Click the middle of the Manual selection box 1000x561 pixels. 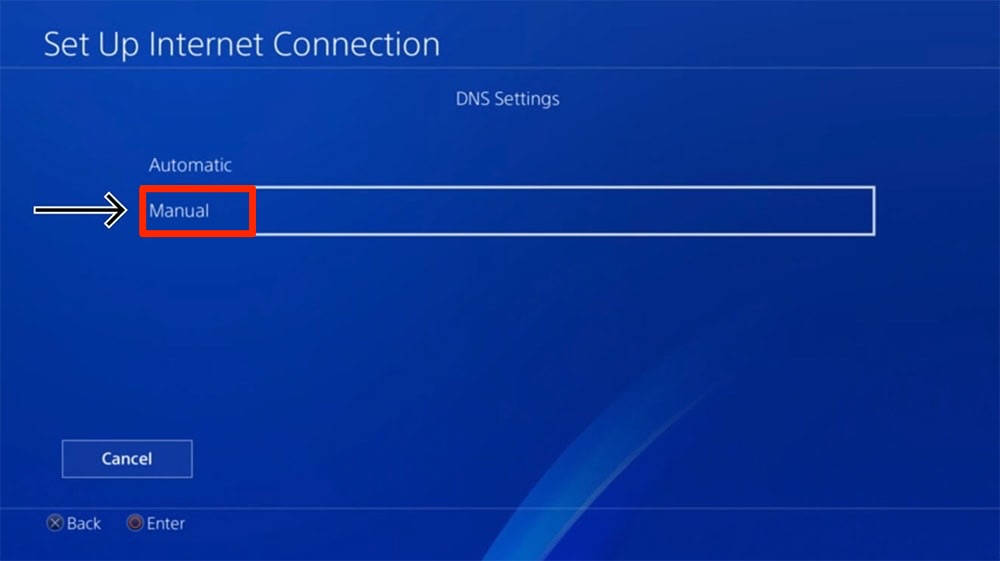(x=508, y=211)
